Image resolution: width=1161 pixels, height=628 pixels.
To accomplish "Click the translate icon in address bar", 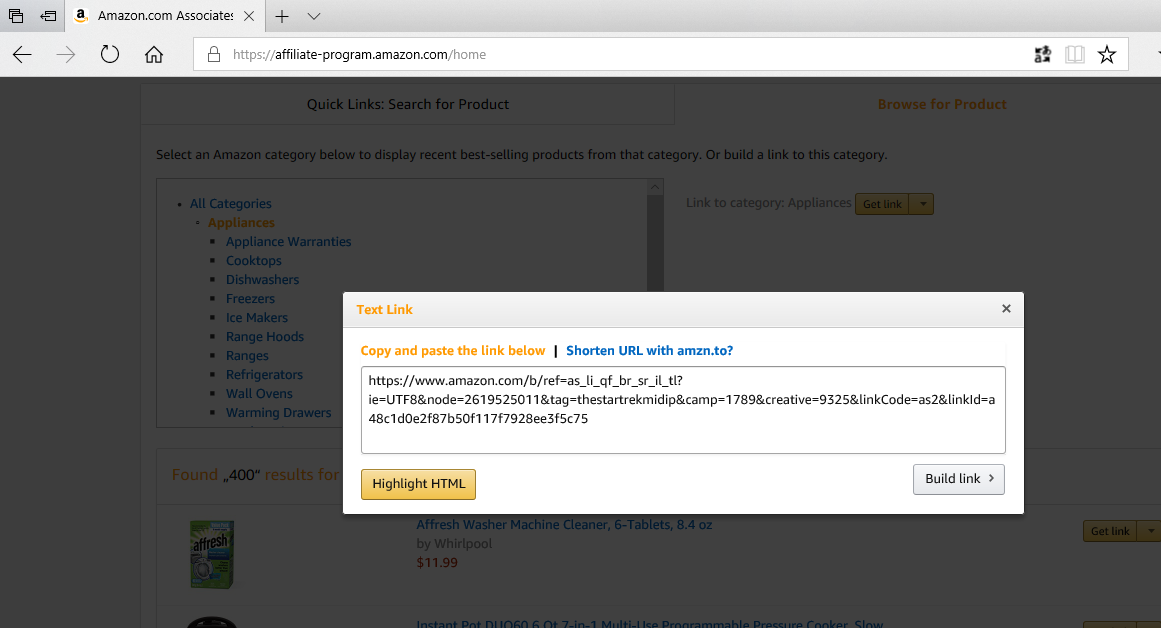I will (1043, 55).
